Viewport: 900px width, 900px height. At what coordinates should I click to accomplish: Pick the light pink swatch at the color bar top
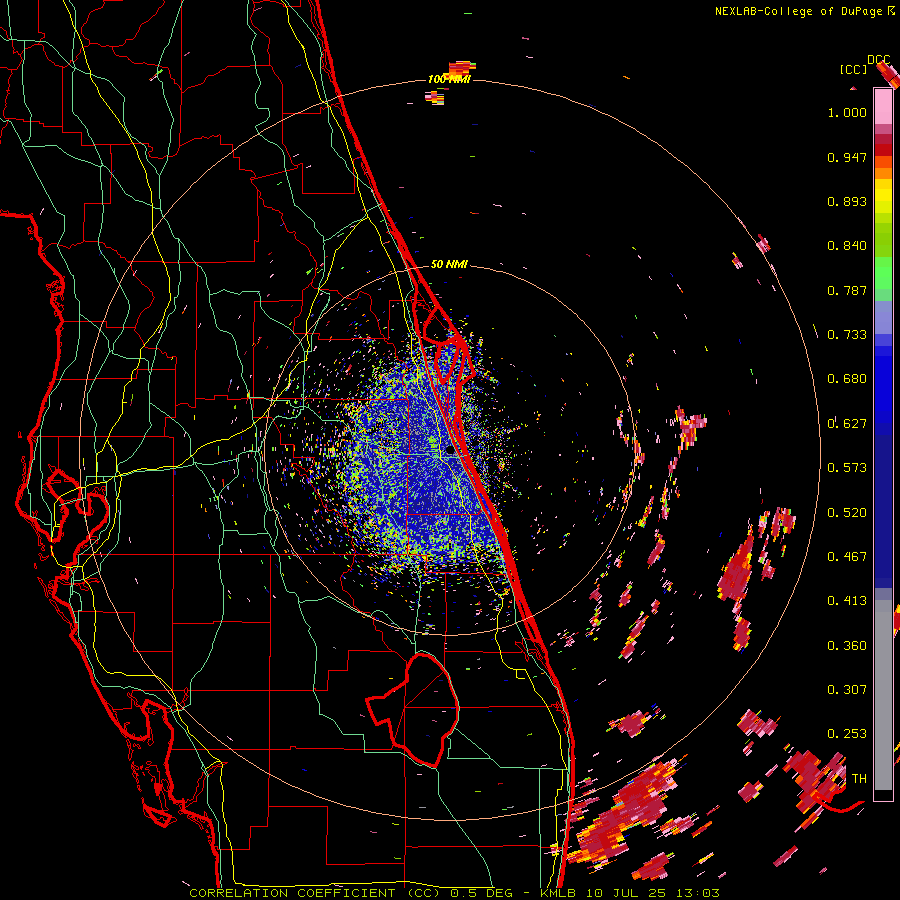[x=883, y=106]
